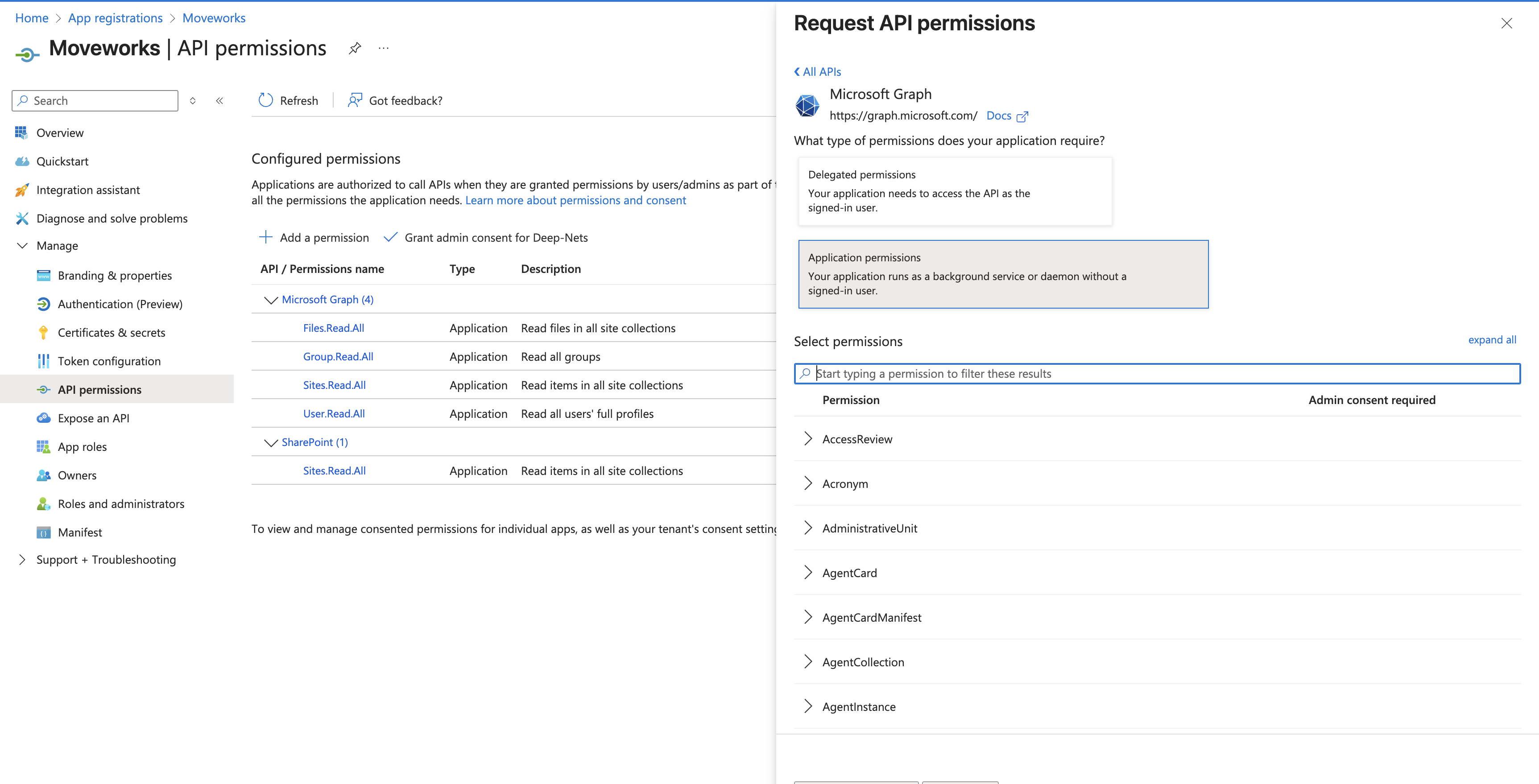The width and height of the screenshot is (1539, 784).
Task: Collapse the sidebar with double-chevron icon
Action: pos(219,100)
